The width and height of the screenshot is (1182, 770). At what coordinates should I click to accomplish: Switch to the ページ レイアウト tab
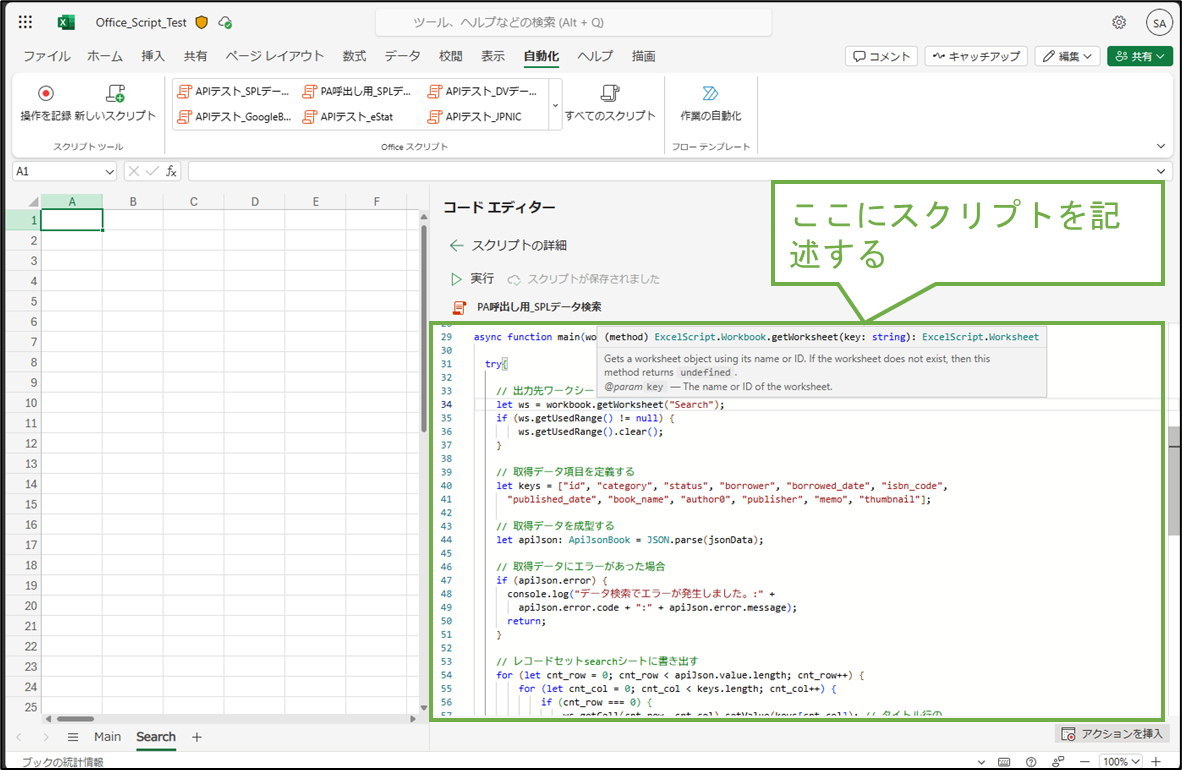click(274, 57)
